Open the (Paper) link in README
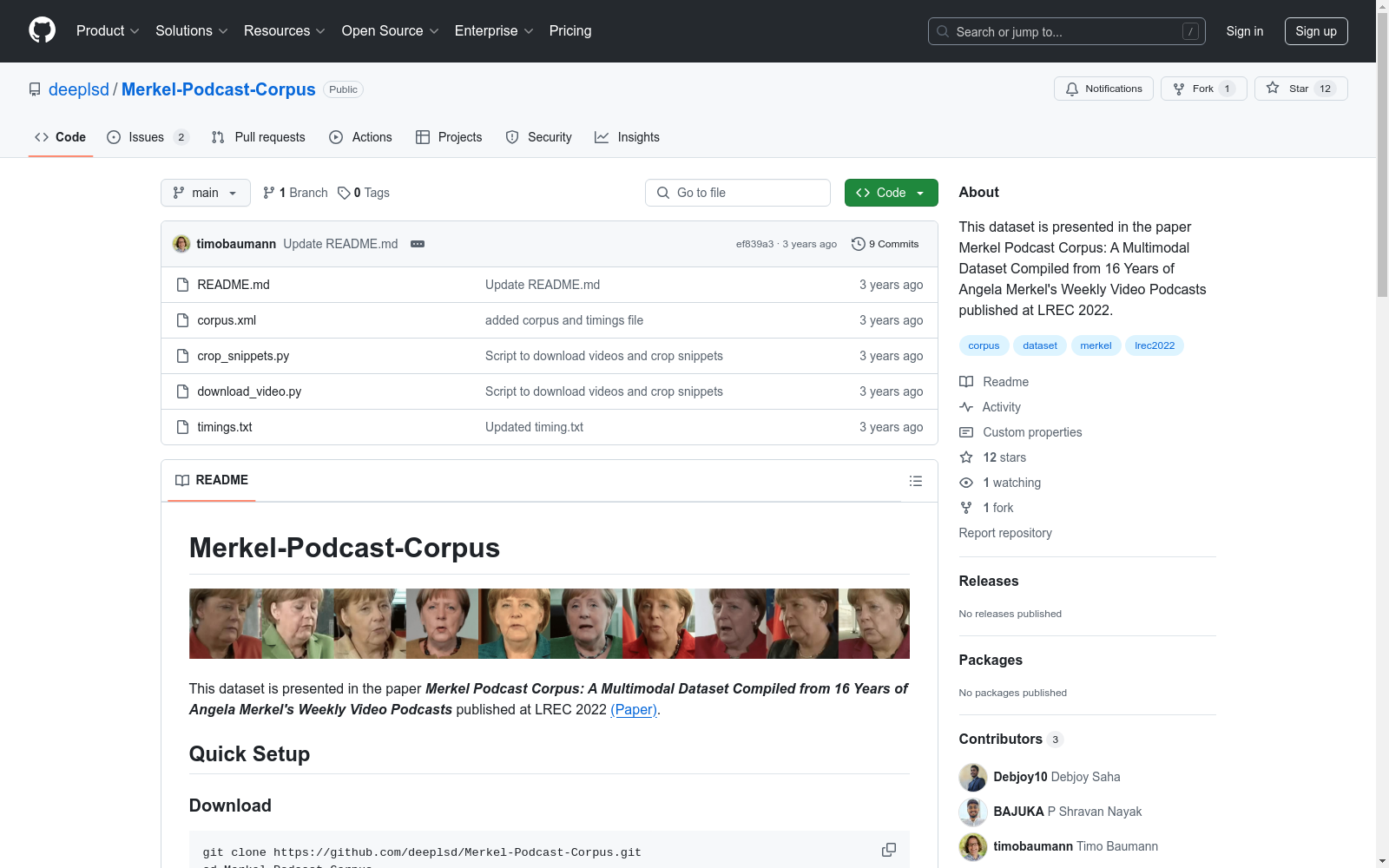This screenshot has width=1389, height=868. point(634,709)
